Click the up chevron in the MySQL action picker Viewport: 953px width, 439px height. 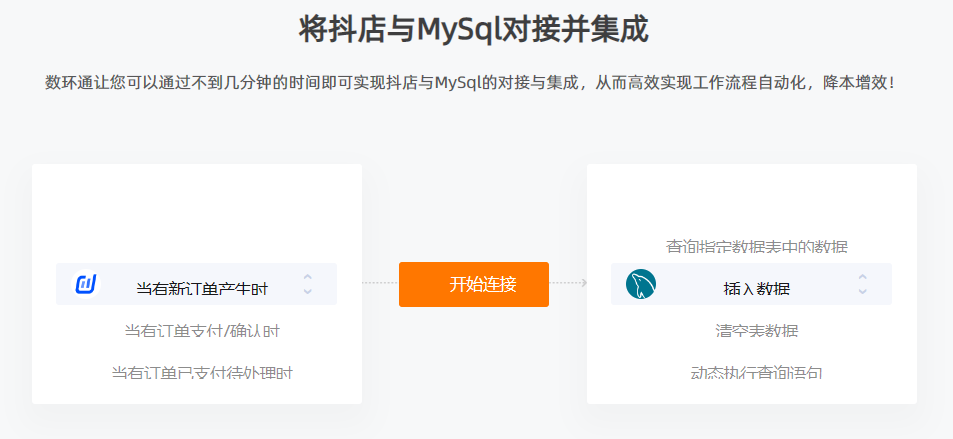pos(862,277)
